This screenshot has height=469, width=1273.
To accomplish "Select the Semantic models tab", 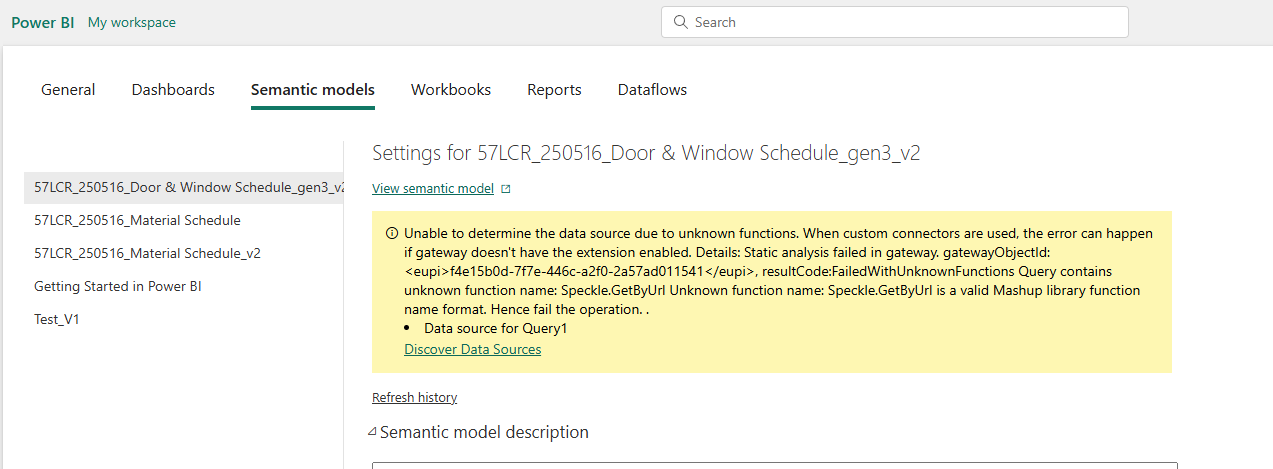I will click(313, 90).
